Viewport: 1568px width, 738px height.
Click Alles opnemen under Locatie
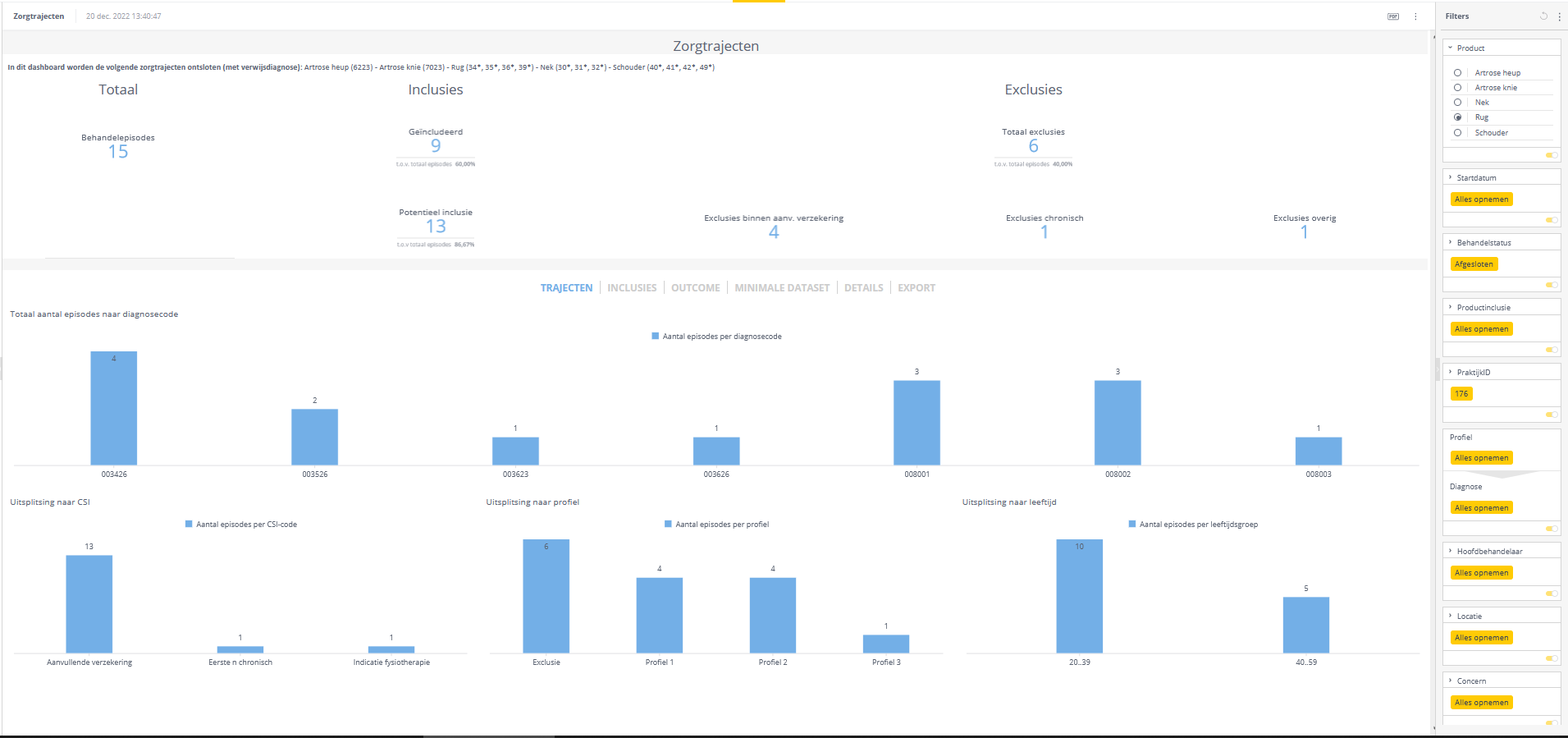tap(1482, 638)
